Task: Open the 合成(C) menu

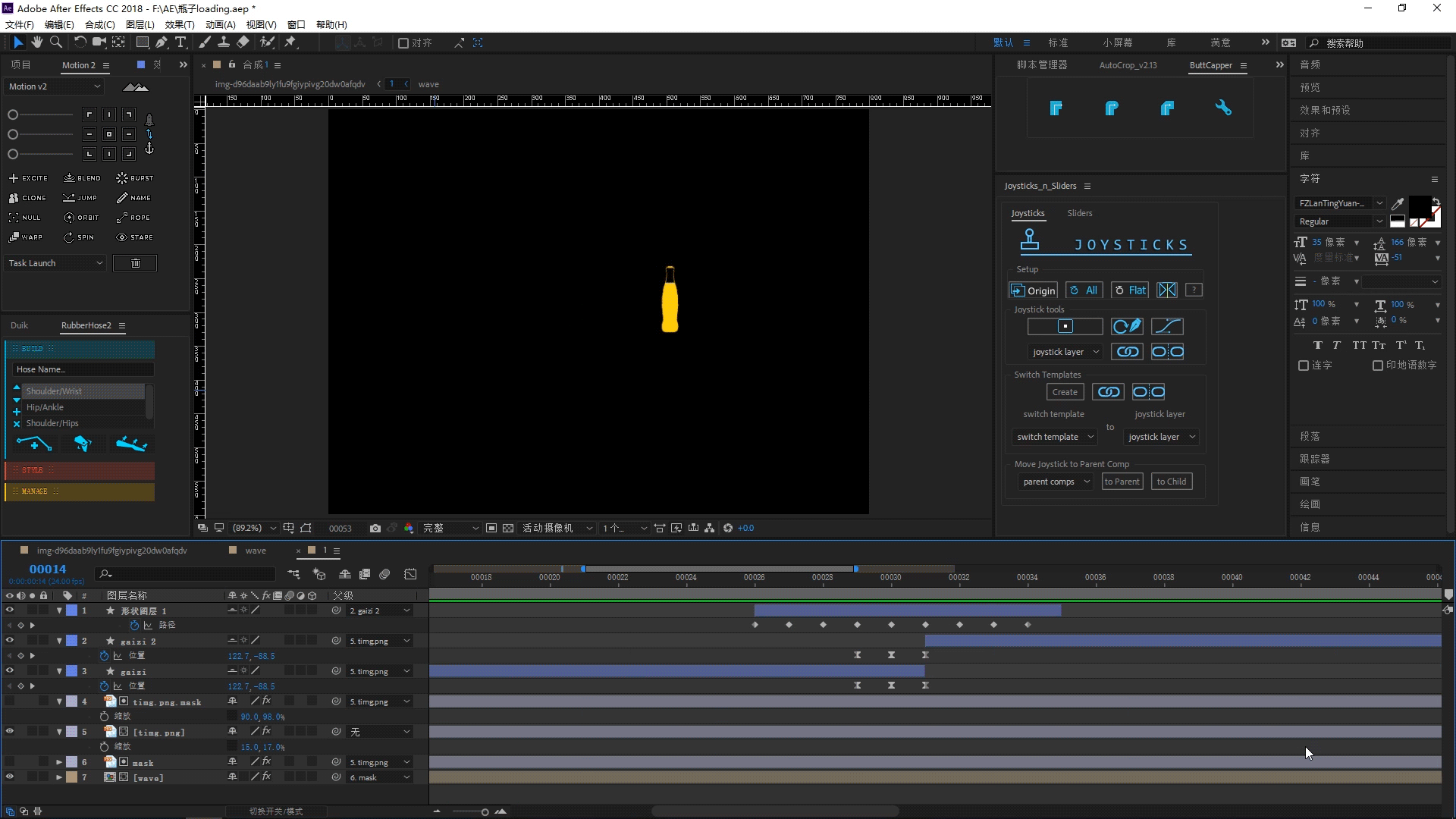Action: [x=99, y=24]
